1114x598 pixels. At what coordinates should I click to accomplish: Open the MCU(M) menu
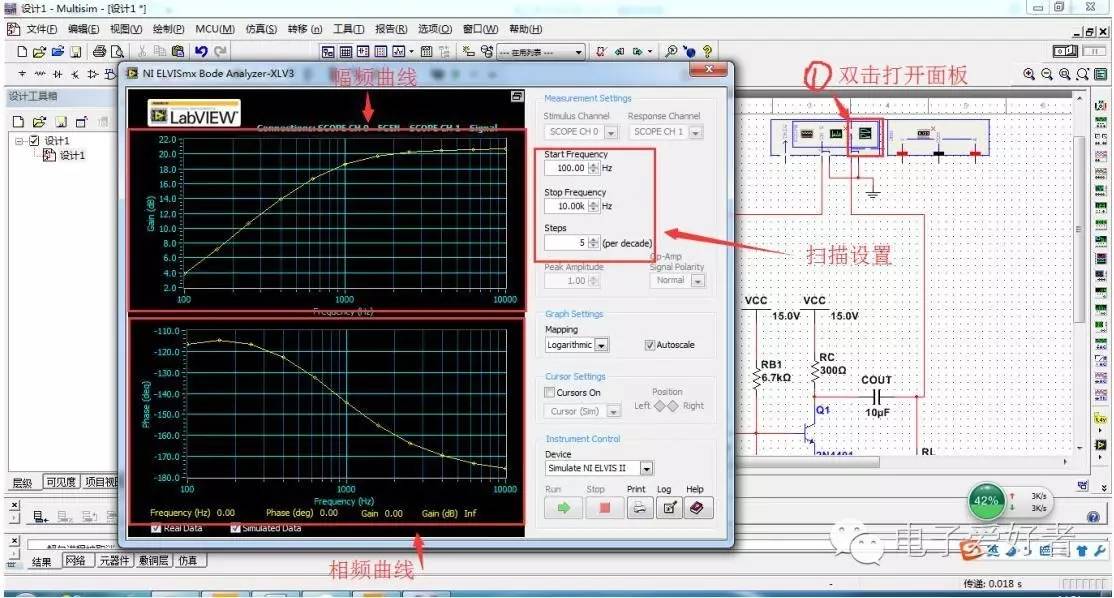(215, 29)
